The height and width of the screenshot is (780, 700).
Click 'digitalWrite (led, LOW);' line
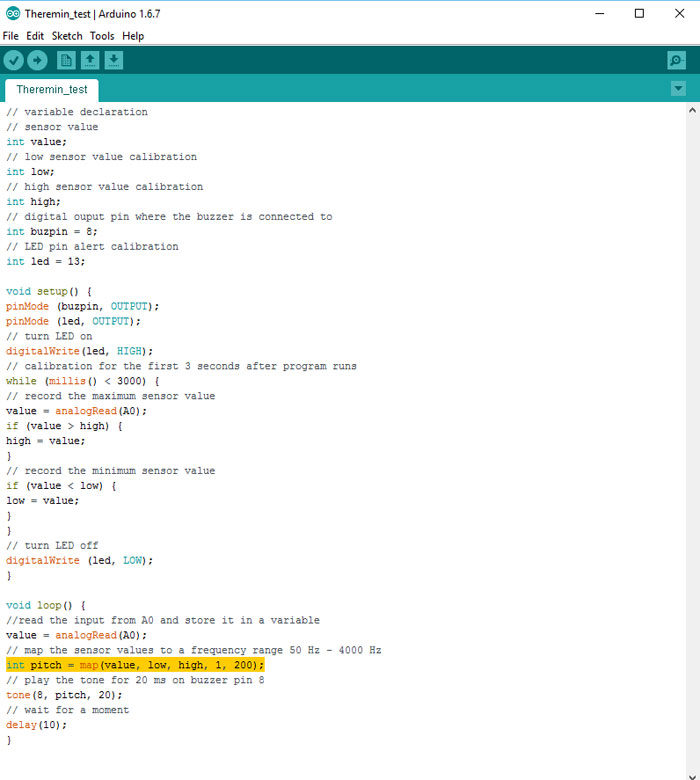[x=80, y=560]
